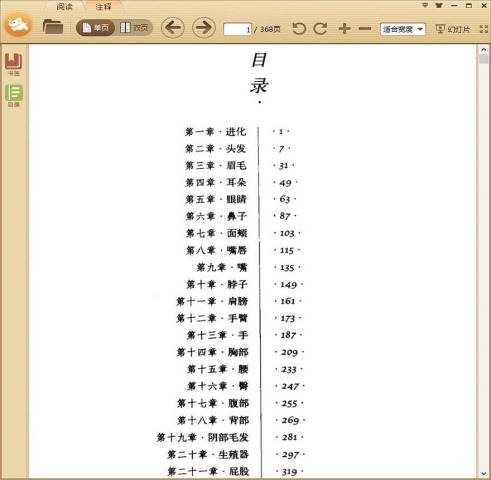Viewport: 491px width, 480px height.
Task: Switch to the 注释 tab
Action: (x=103, y=6)
